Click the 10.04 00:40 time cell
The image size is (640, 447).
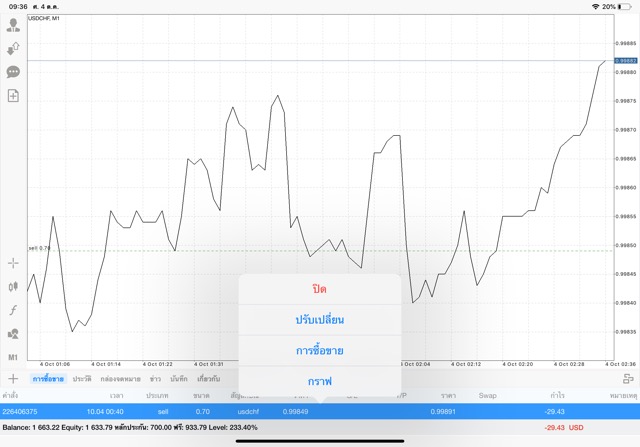point(105,411)
